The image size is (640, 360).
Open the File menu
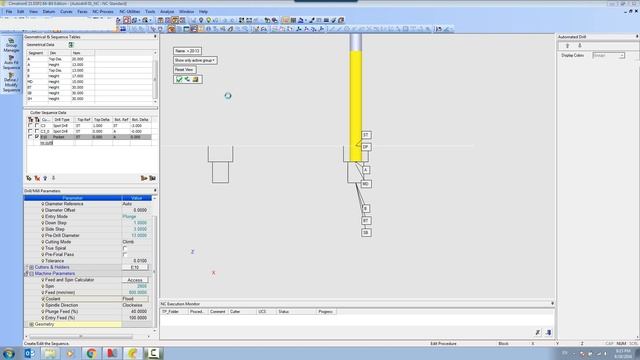(9, 11)
